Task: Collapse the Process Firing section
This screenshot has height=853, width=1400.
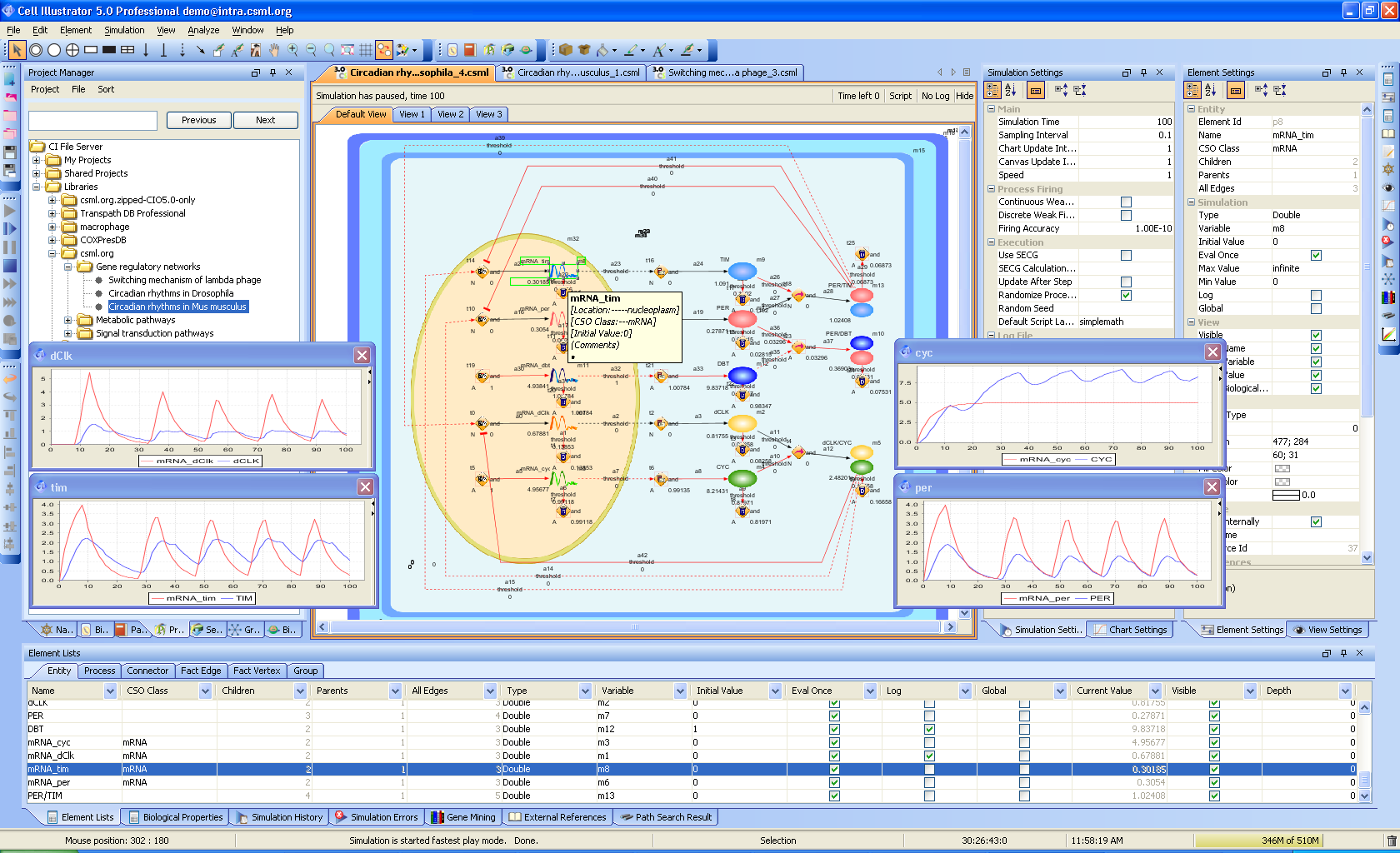Action: pos(992,189)
